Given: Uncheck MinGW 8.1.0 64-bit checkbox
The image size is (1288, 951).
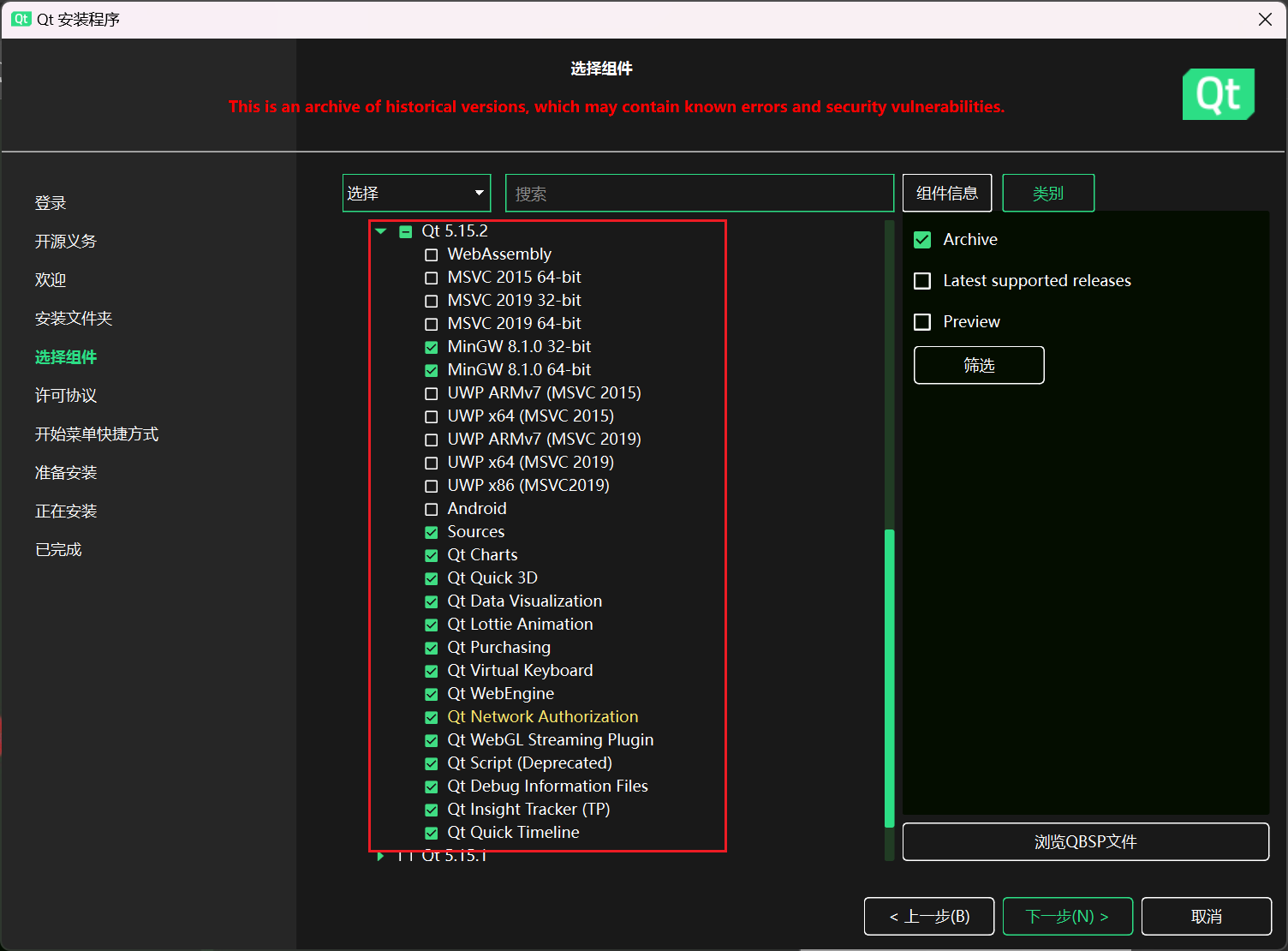Looking at the screenshot, I should pyautogui.click(x=432, y=370).
